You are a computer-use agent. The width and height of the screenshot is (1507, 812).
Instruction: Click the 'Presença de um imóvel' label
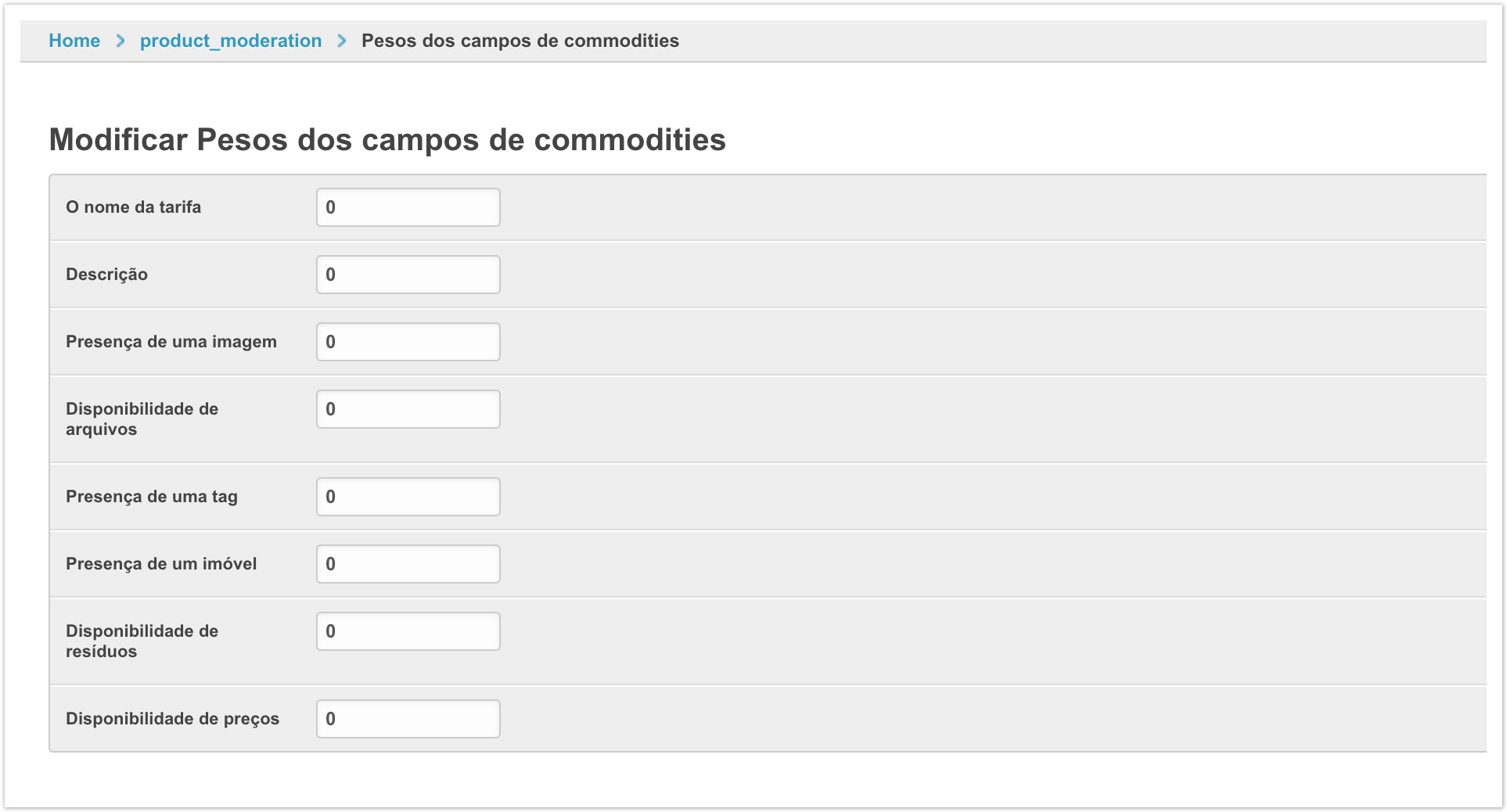[x=161, y=564]
